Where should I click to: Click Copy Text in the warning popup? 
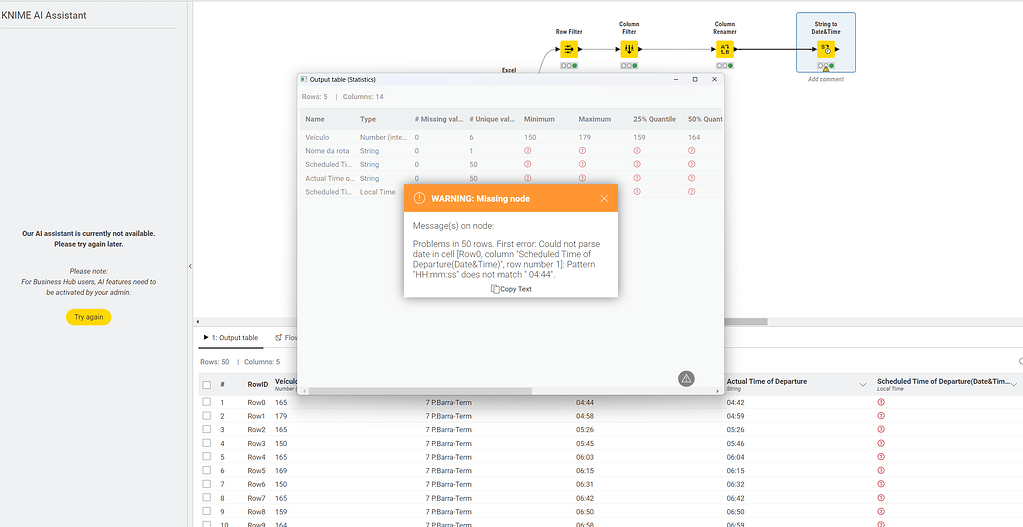(x=511, y=289)
